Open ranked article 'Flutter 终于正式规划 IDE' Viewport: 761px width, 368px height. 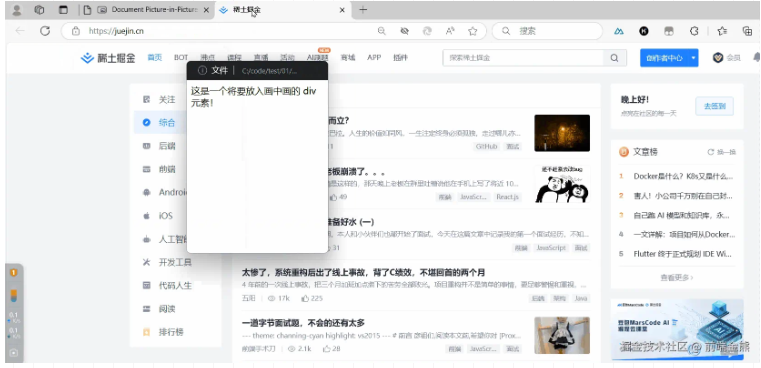(x=683, y=254)
